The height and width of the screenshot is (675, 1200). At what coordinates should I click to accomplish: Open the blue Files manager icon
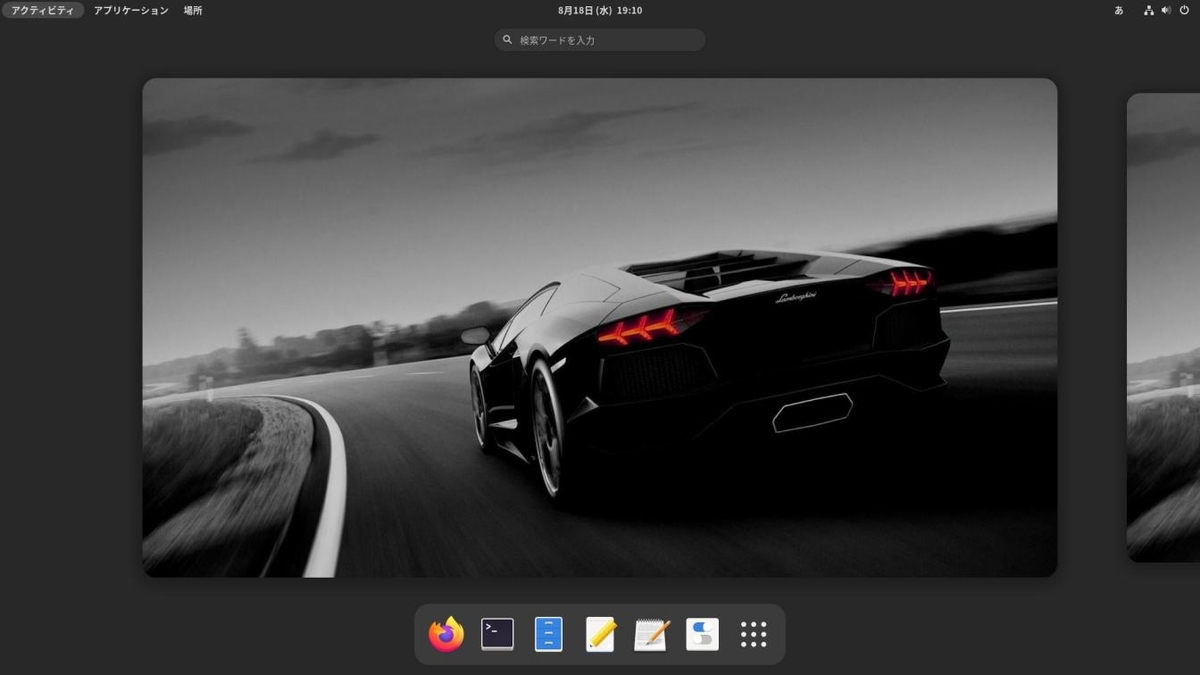coord(548,634)
